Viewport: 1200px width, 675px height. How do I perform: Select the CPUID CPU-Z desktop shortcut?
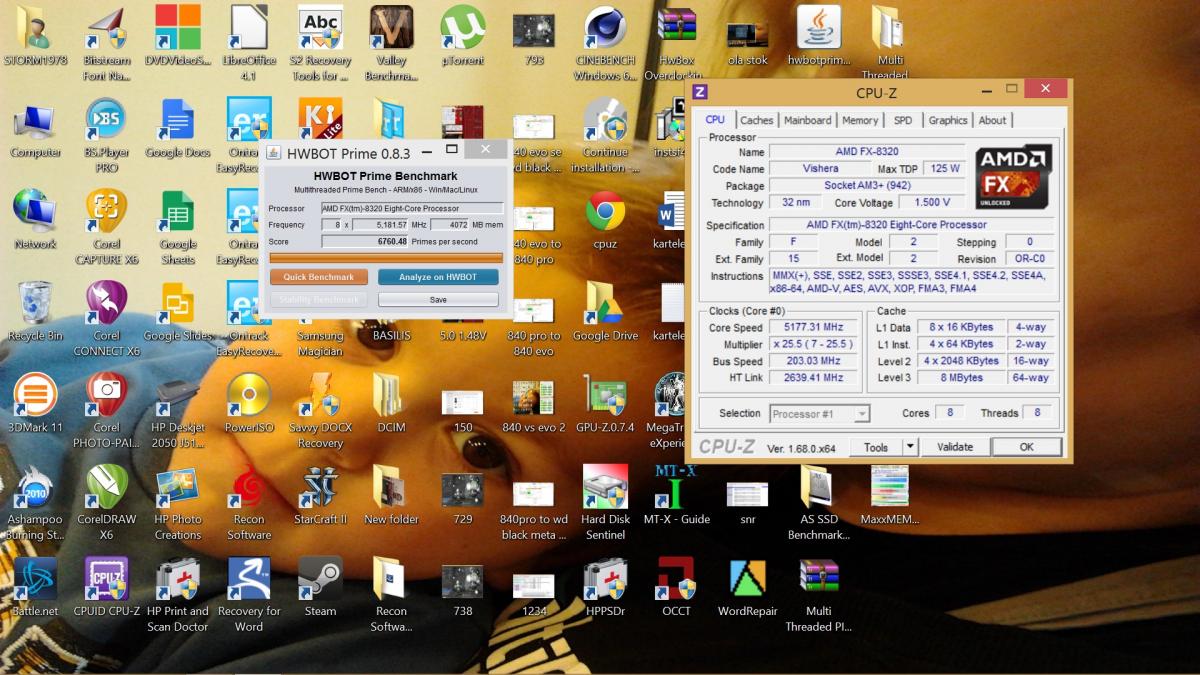click(106, 587)
